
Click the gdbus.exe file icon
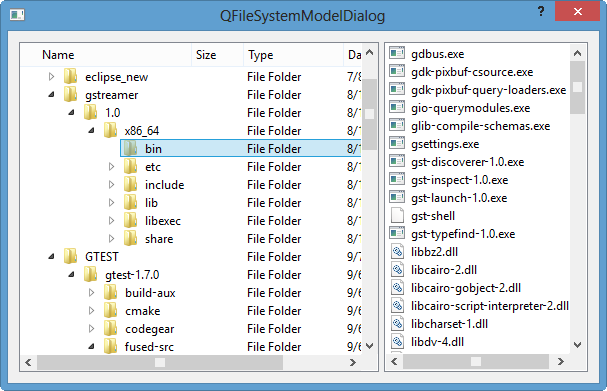397,53
